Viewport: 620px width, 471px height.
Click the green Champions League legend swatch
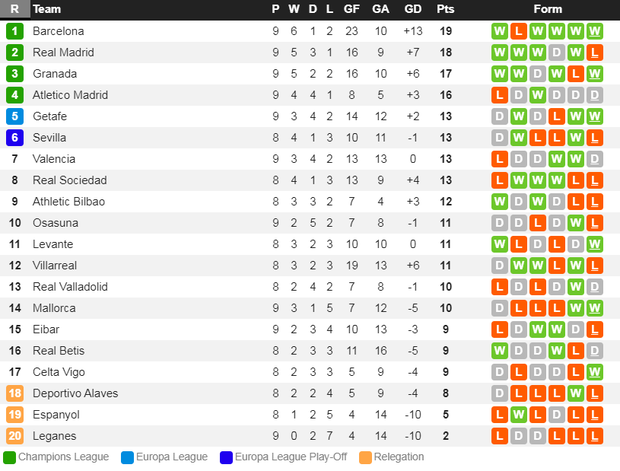point(9,458)
